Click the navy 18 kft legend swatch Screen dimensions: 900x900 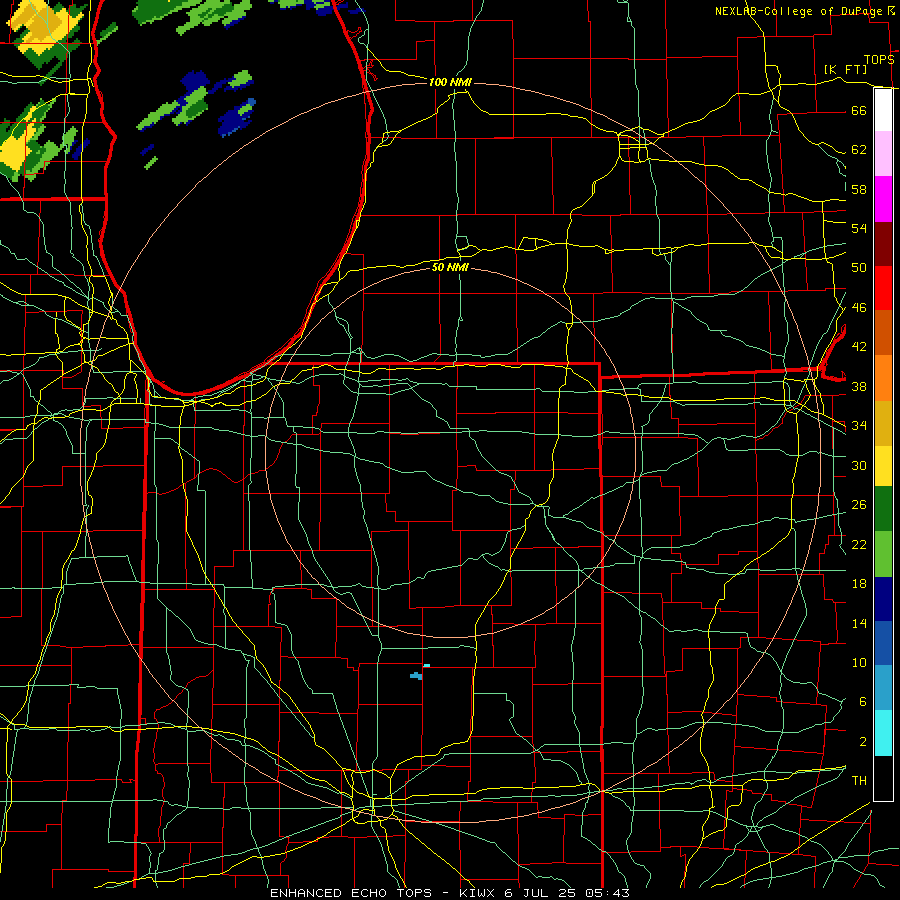(x=883, y=599)
